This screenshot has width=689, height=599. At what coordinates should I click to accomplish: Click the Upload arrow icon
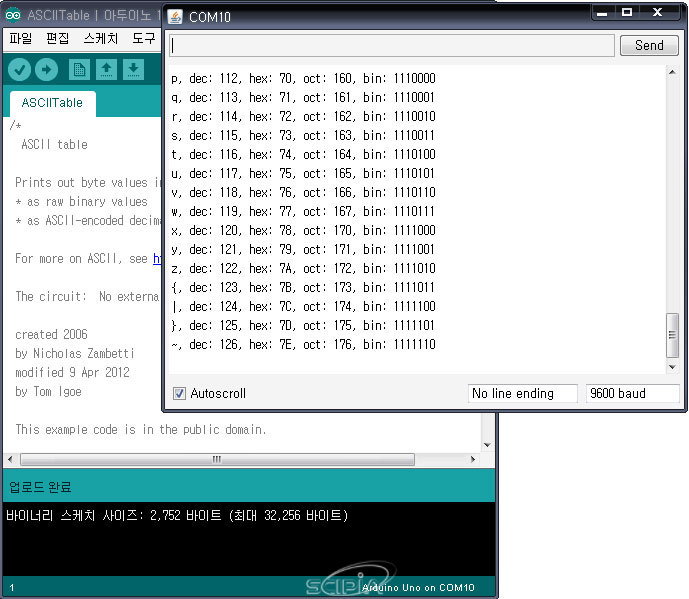click(x=46, y=69)
